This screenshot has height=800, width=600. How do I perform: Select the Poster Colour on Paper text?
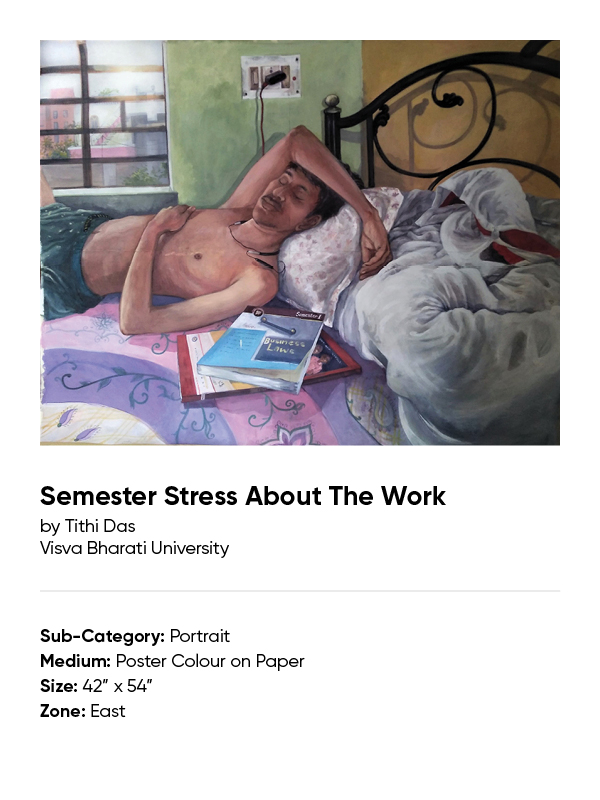pyautogui.click(x=210, y=661)
